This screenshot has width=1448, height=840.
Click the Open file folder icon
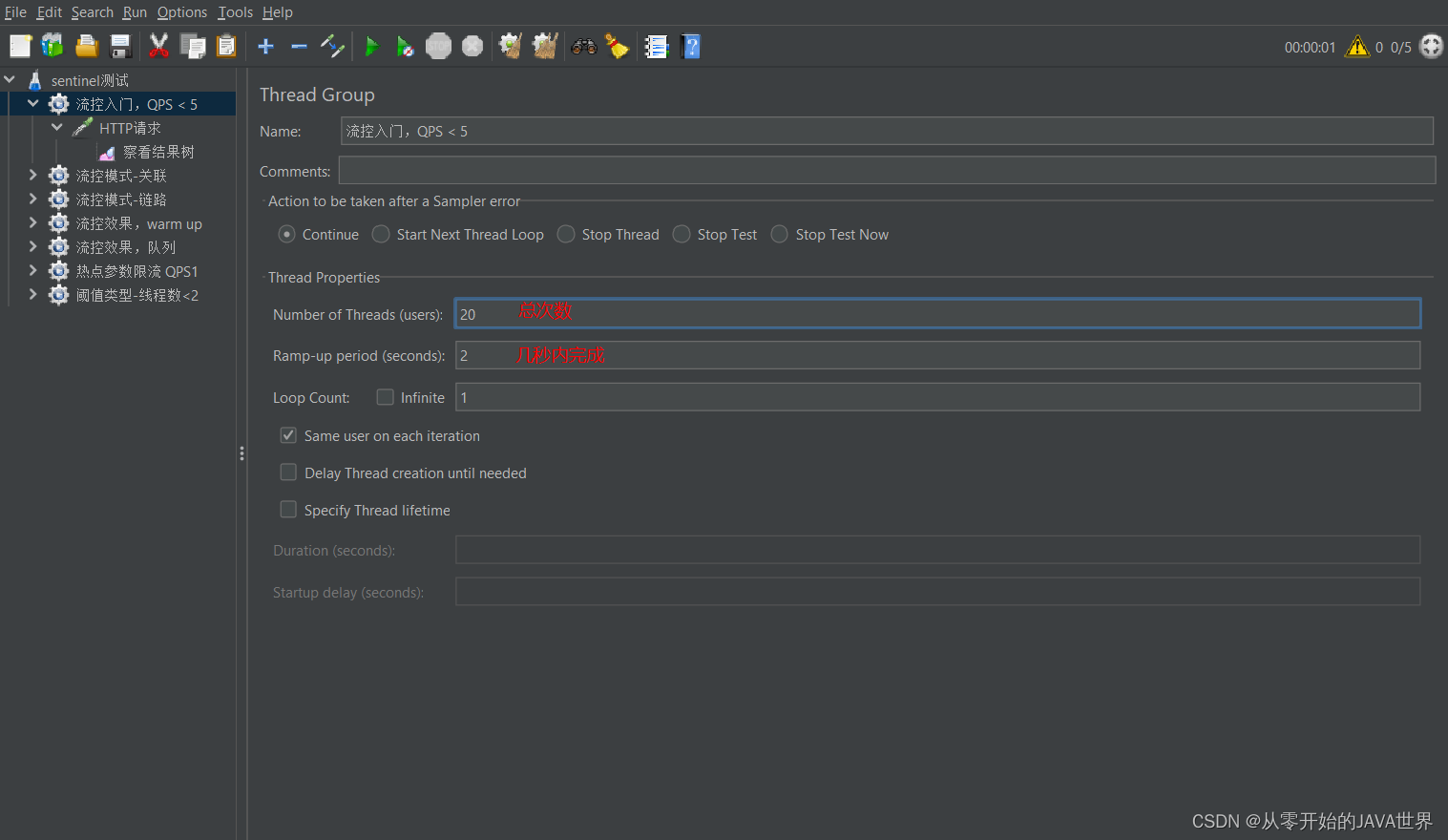tap(87, 46)
